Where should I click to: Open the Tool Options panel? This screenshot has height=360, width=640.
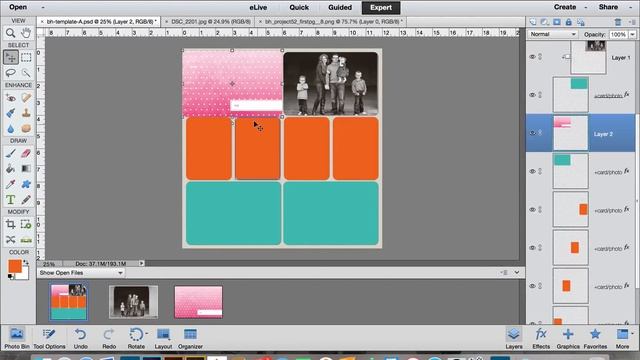pos(49,338)
